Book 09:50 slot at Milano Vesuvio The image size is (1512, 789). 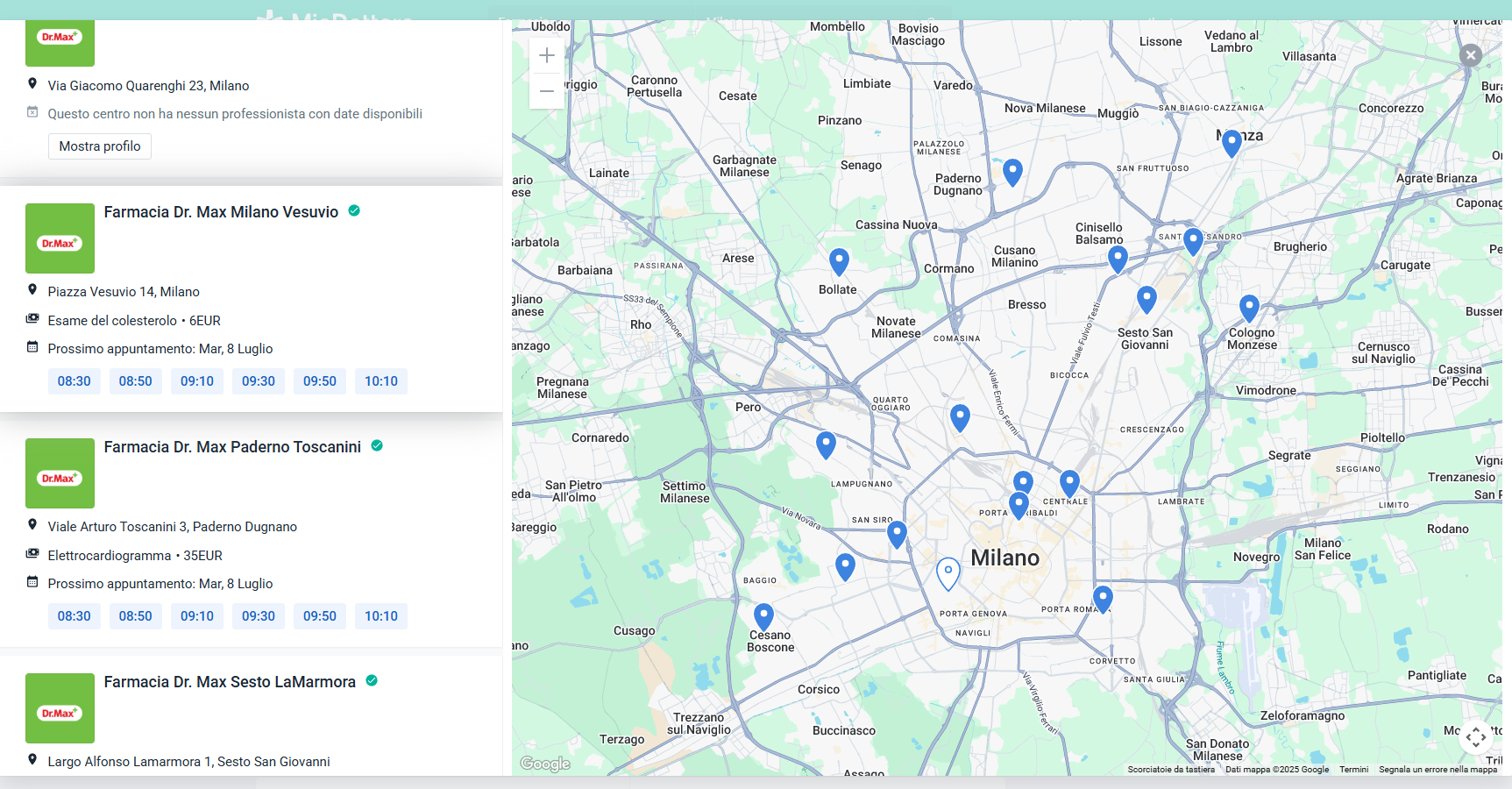click(320, 381)
